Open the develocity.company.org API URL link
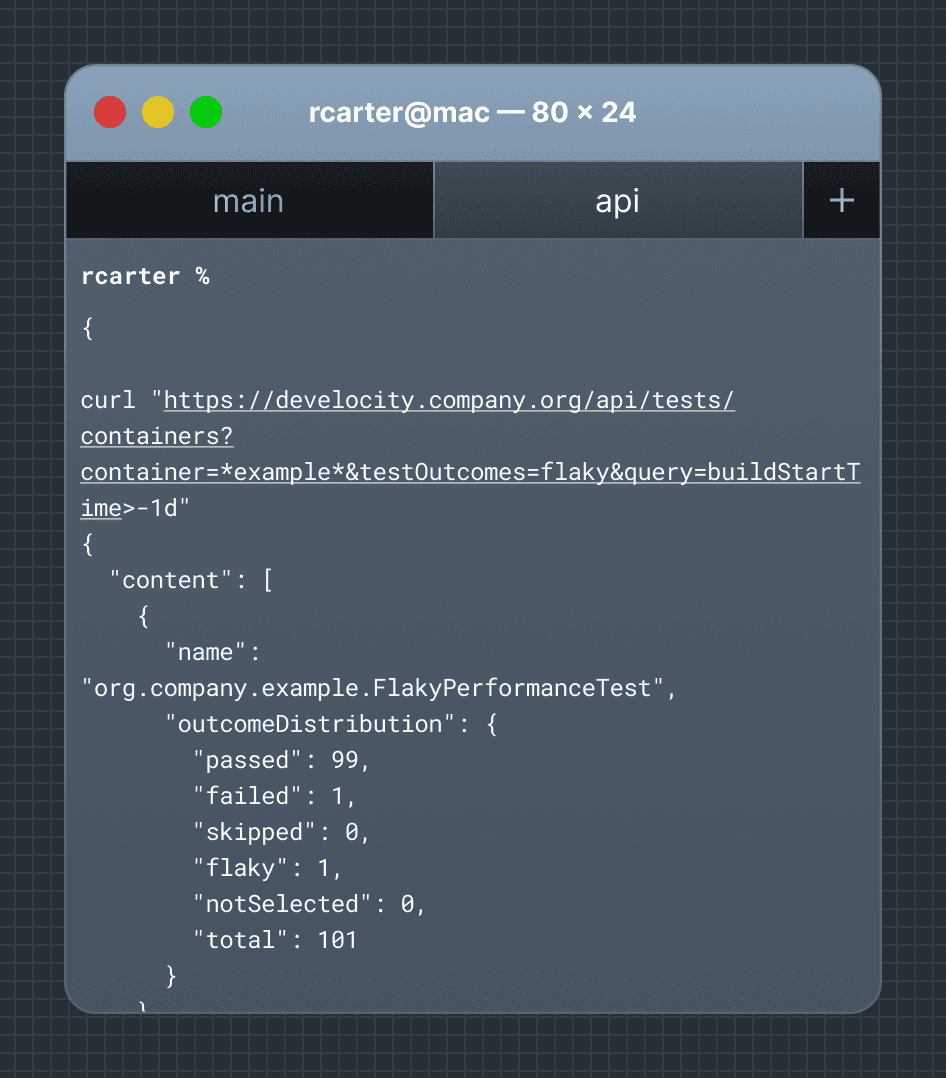 [448, 400]
